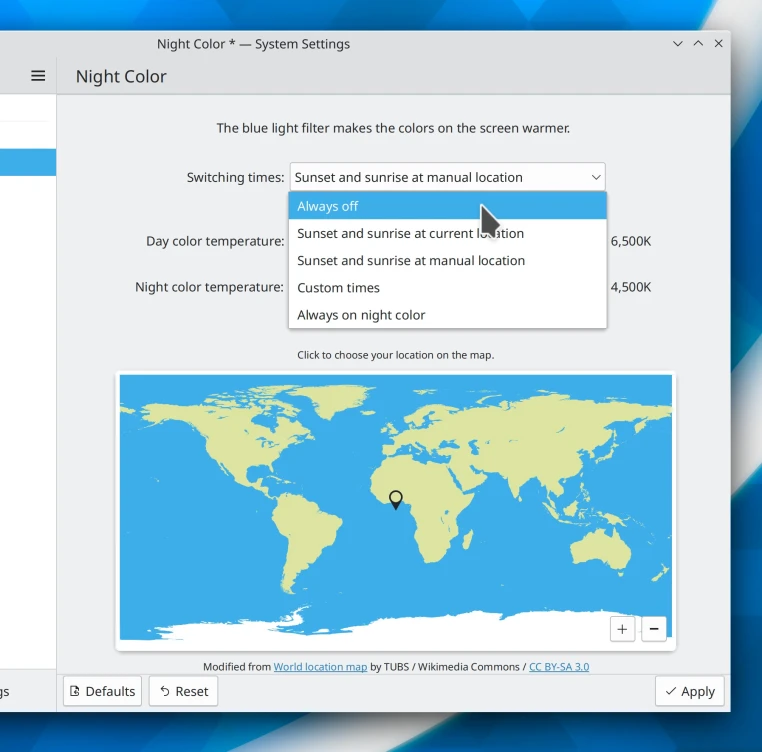Choose 'Sunset and sunrise at current location'
762x752 pixels.
410,233
